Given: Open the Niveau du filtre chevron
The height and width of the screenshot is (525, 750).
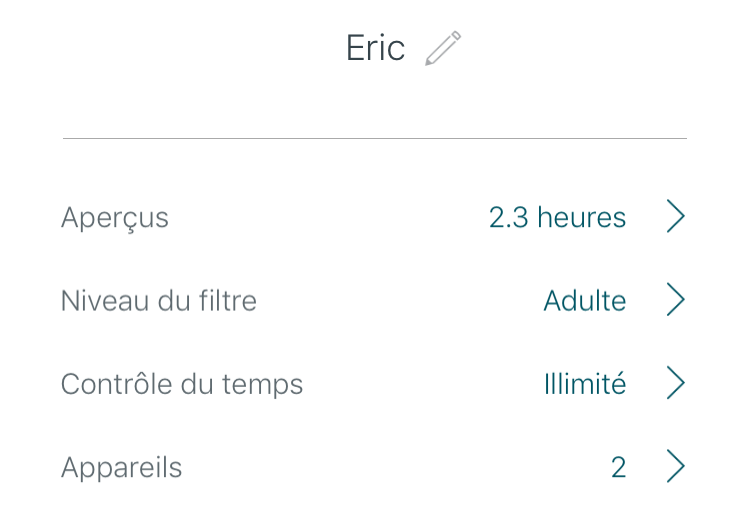Looking at the screenshot, I should [676, 300].
